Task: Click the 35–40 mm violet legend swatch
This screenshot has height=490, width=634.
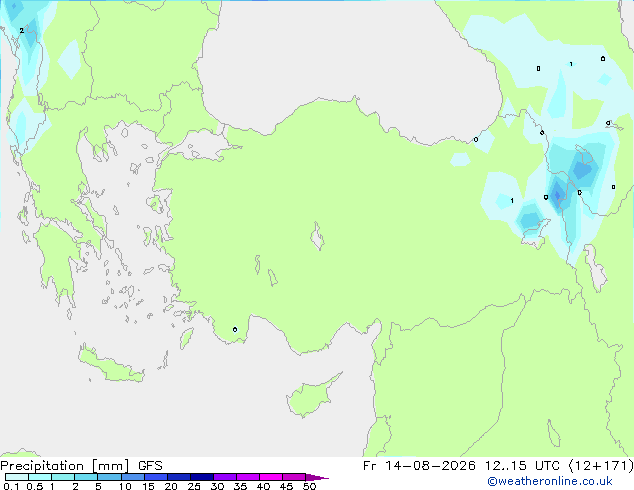Action: (x=247, y=477)
